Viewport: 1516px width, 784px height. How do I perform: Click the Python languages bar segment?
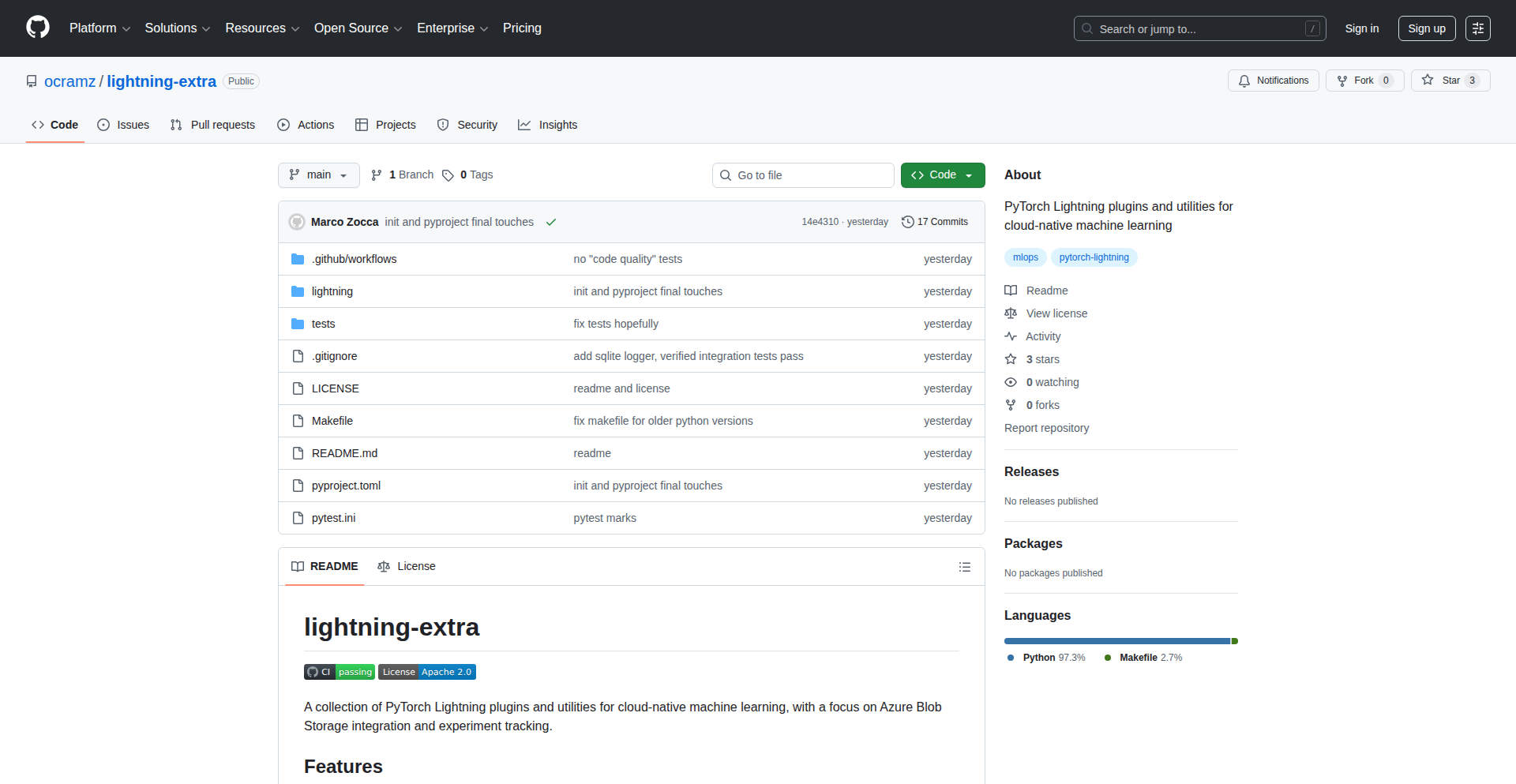click(1116, 641)
